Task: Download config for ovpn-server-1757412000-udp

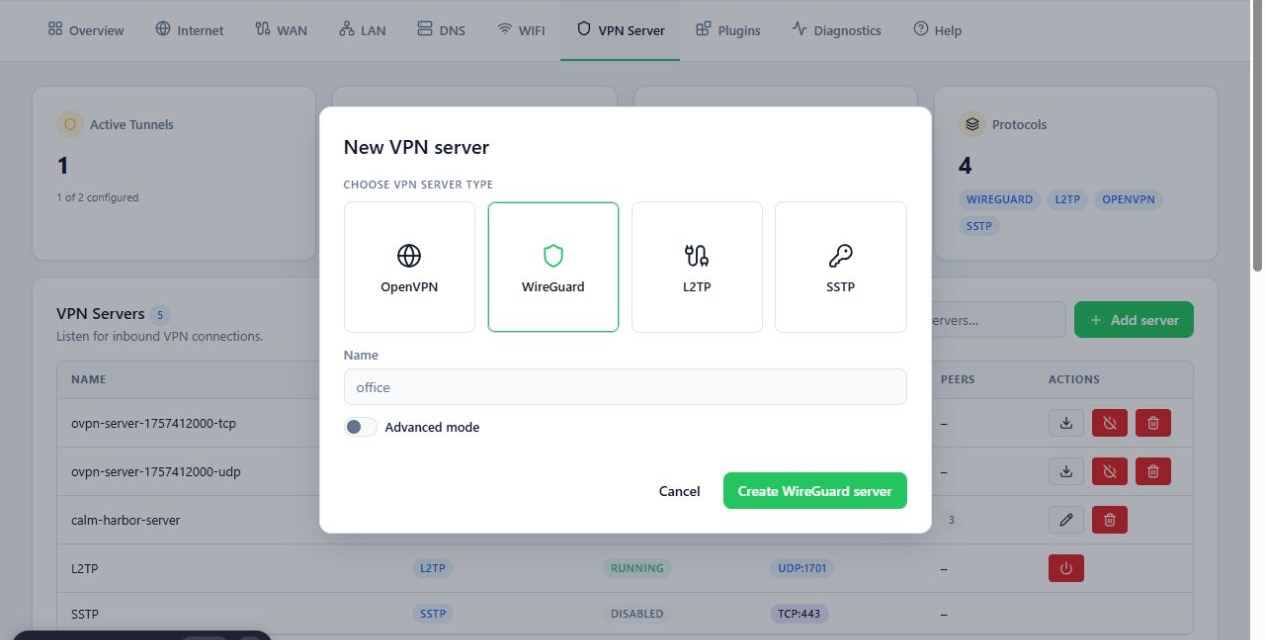Action: (x=1066, y=471)
